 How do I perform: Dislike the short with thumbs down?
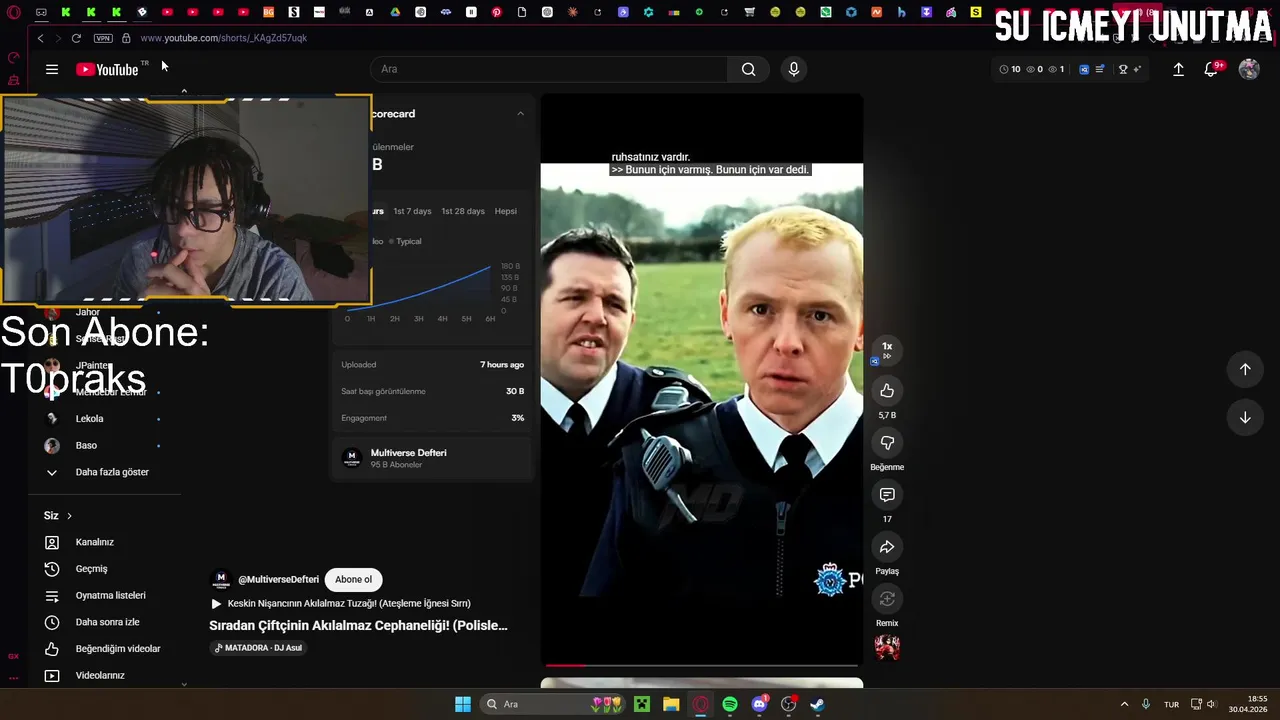click(x=887, y=443)
